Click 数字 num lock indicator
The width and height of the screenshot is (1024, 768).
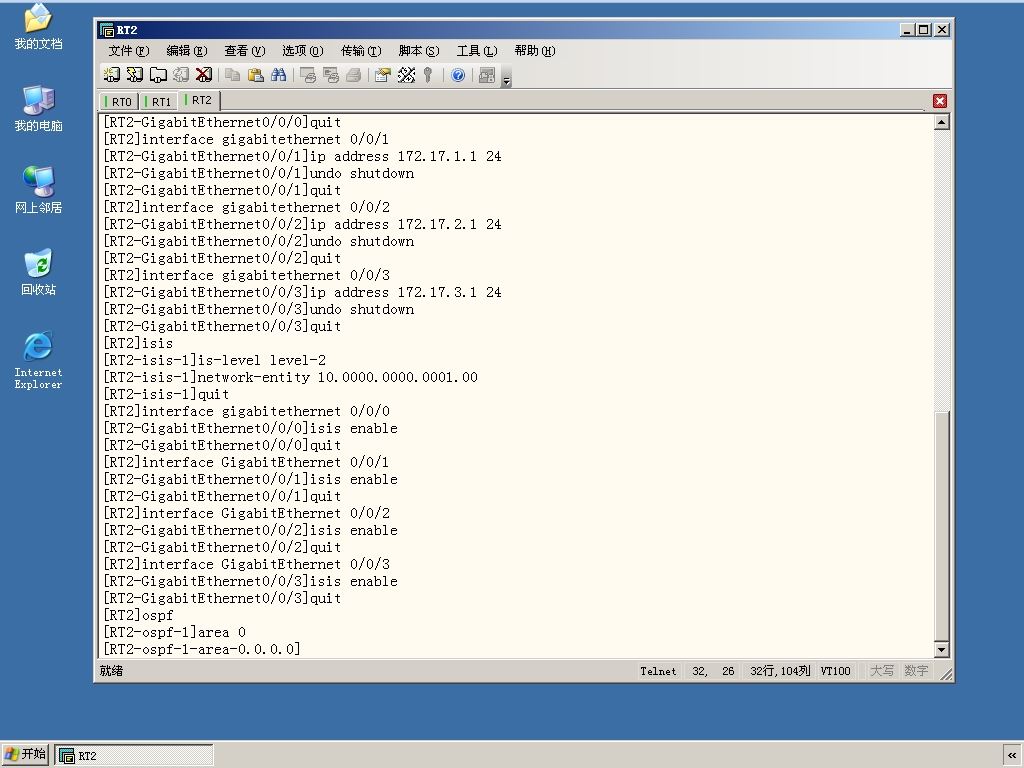pyautogui.click(x=916, y=671)
